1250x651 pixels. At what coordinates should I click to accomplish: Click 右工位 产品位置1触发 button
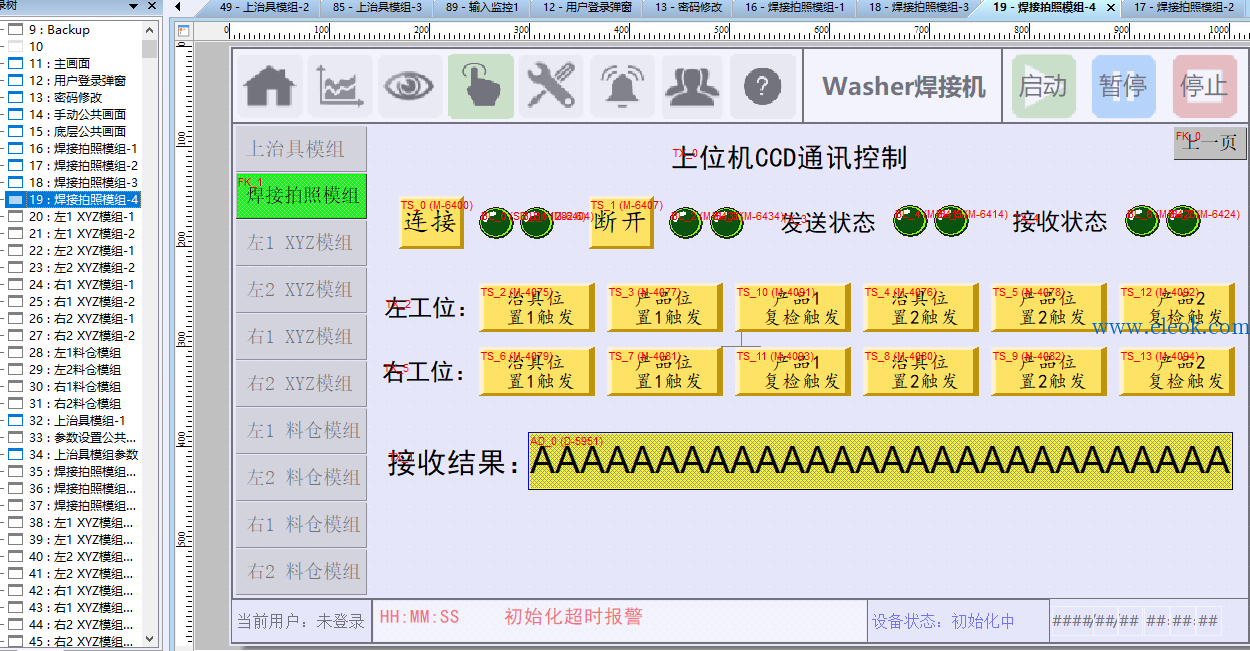click(665, 372)
